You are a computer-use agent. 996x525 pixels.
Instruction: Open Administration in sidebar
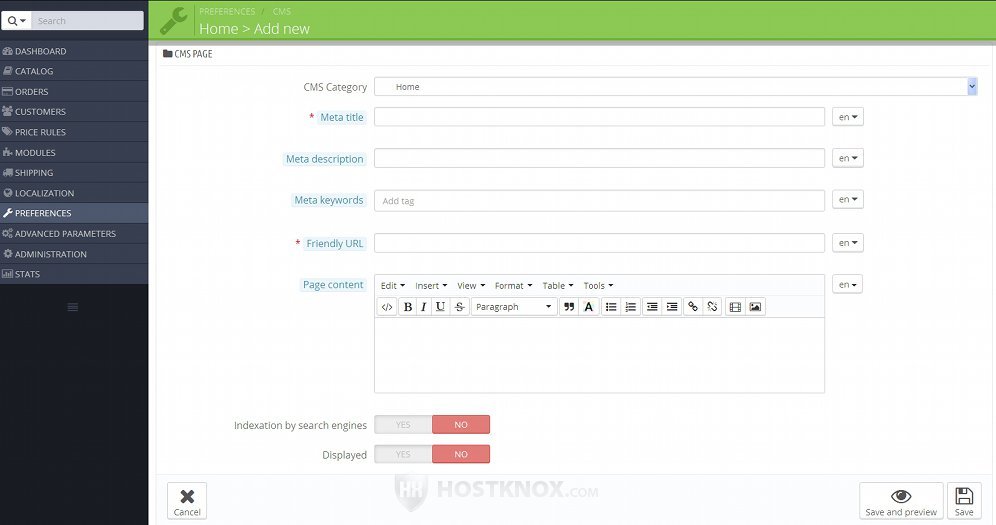pos(74,254)
